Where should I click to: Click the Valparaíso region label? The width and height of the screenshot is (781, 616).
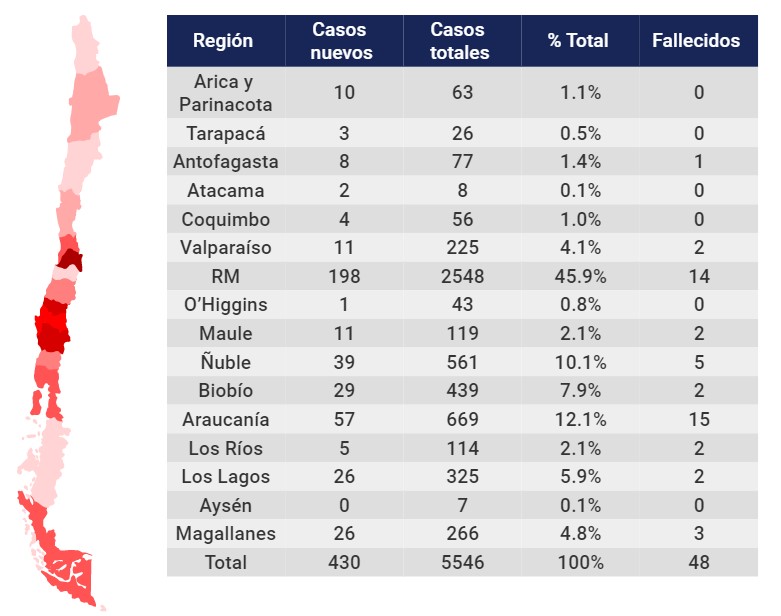(x=226, y=247)
